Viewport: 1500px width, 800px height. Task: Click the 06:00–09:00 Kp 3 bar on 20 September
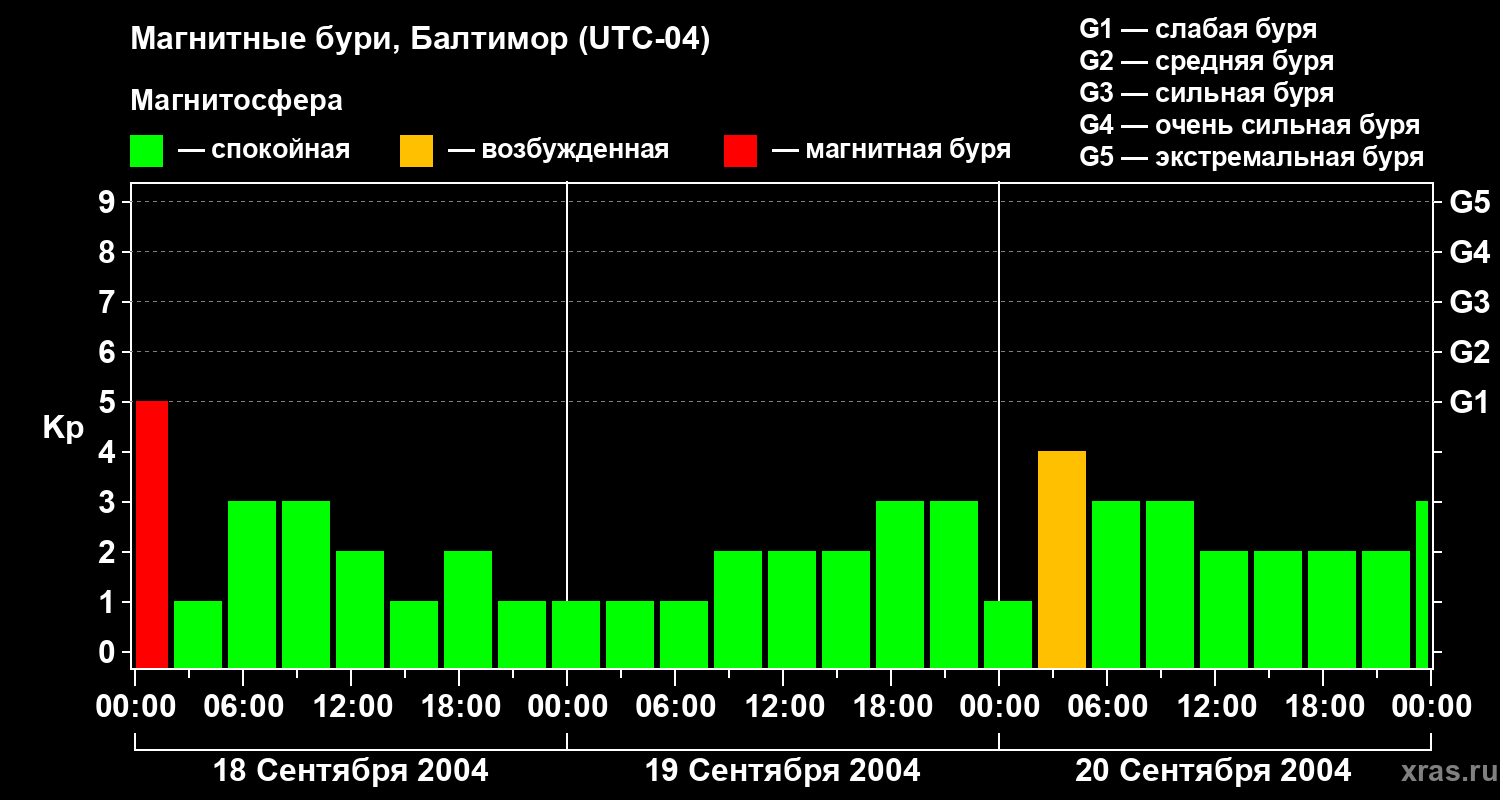pyautogui.click(x=1116, y=585)
